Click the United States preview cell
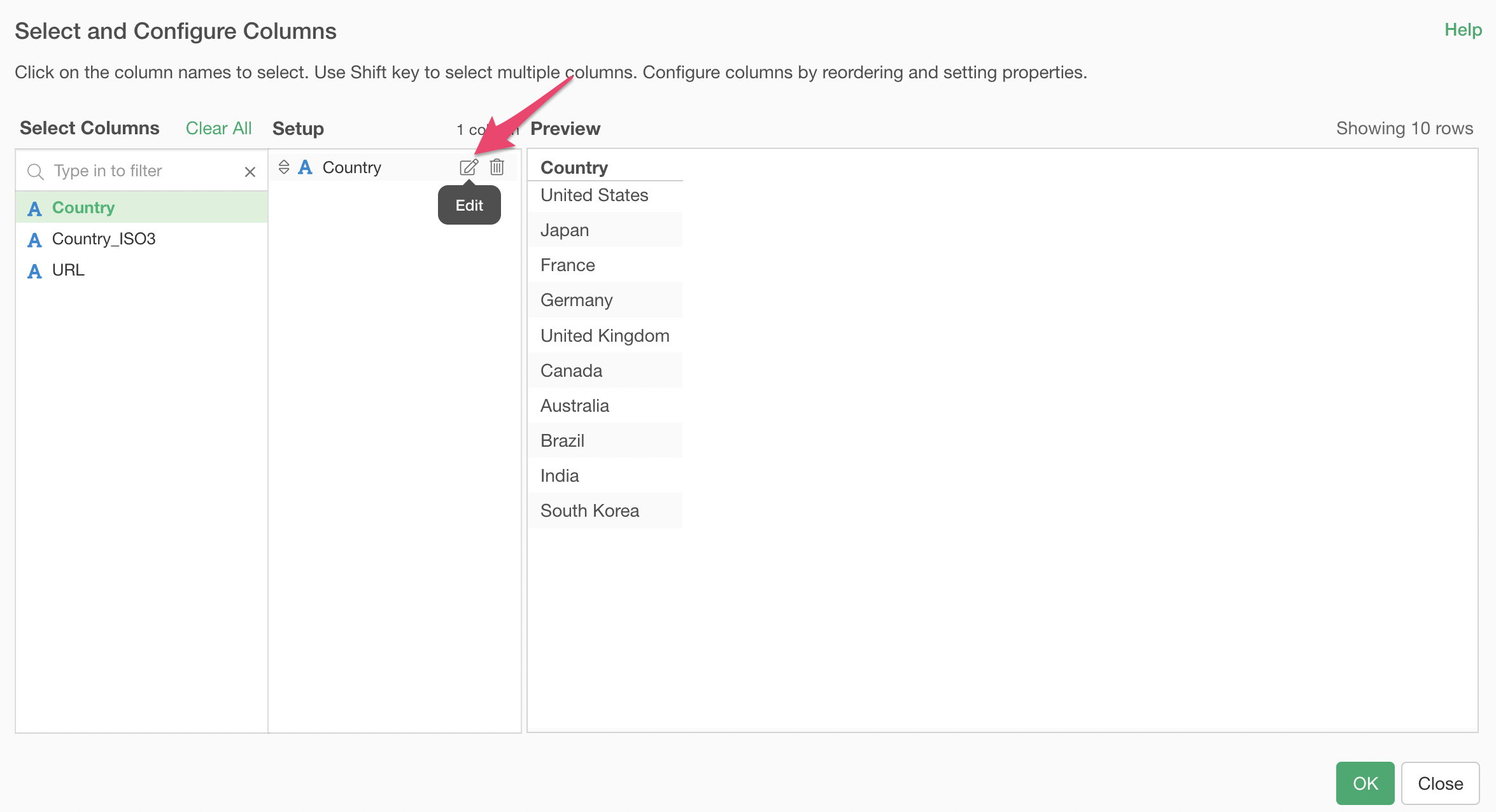This screenshot has width=1496, height=812. click(x=595, y=195)
